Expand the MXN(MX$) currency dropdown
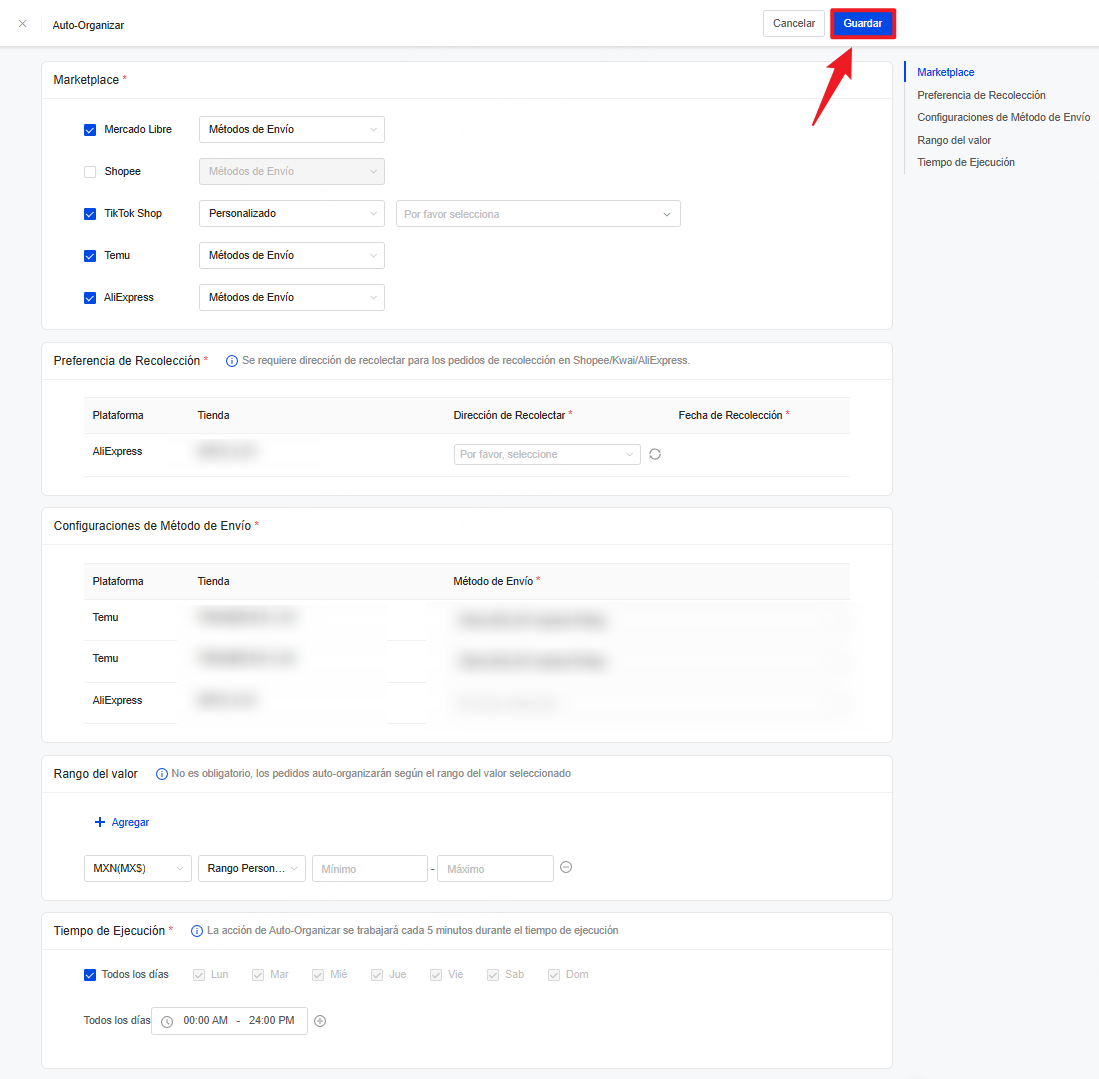This screenshot has height=1079, width=1099. pos(137,869)
